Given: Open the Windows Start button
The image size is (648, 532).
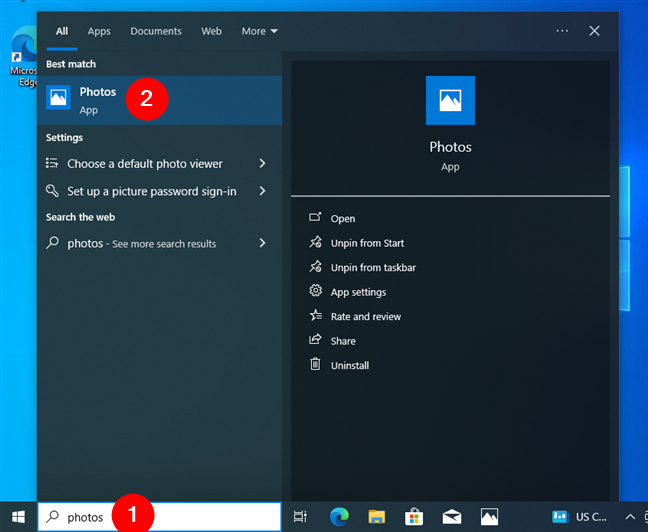Looking at the screenshot, I should [18, 517].
